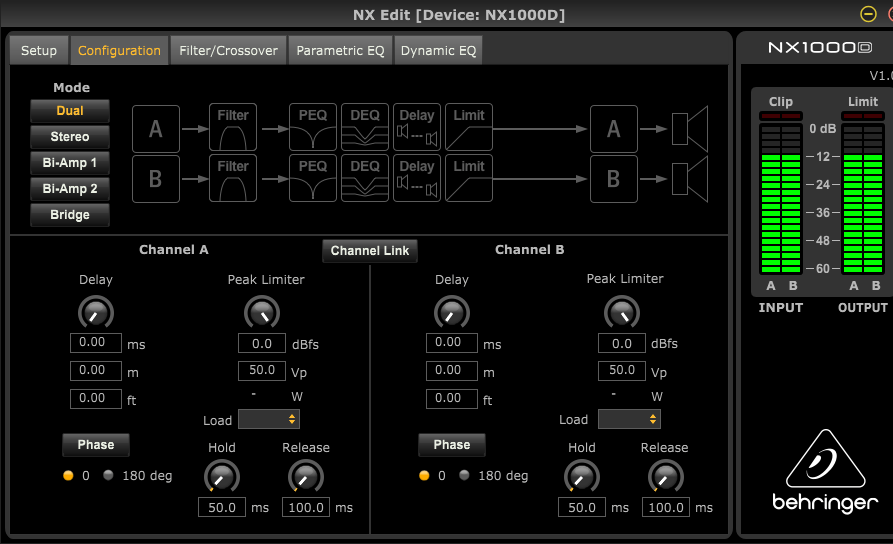Image resolution: width=893 pixels, height=544 pixels.
Task: Select Stereo mode
Action: [70, 137]
